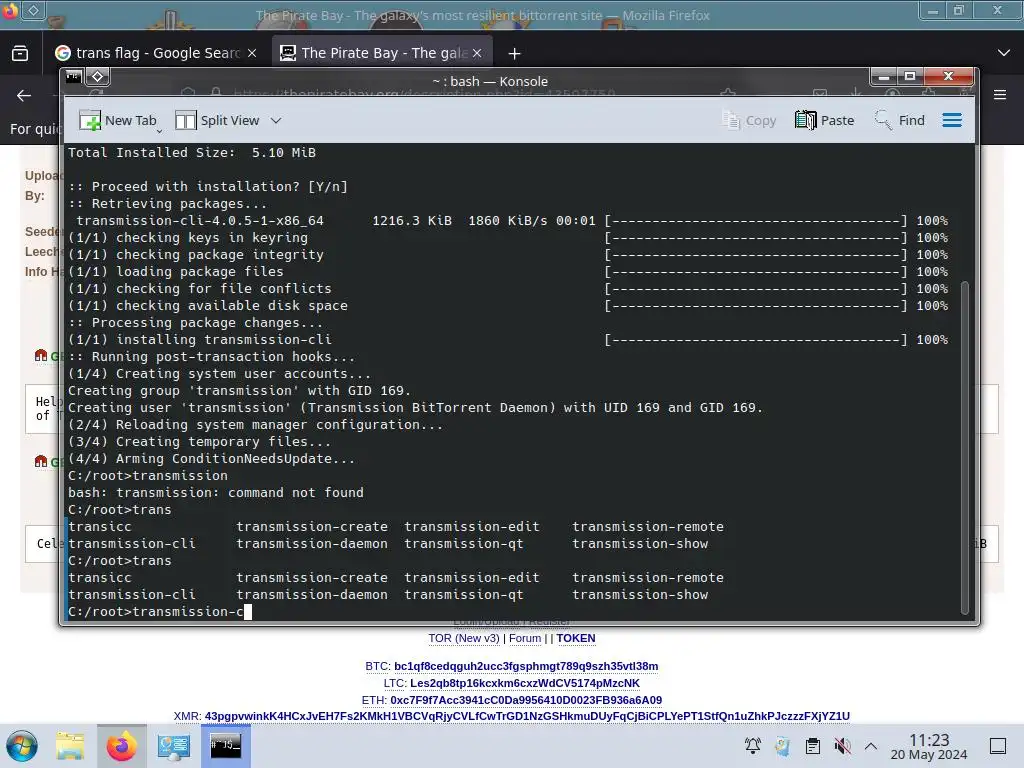This screenshot has height=768, width=1024.
Task: Click the system tray updates icon beside the bell
Action: pyautogui.click(x=782, y=746)
